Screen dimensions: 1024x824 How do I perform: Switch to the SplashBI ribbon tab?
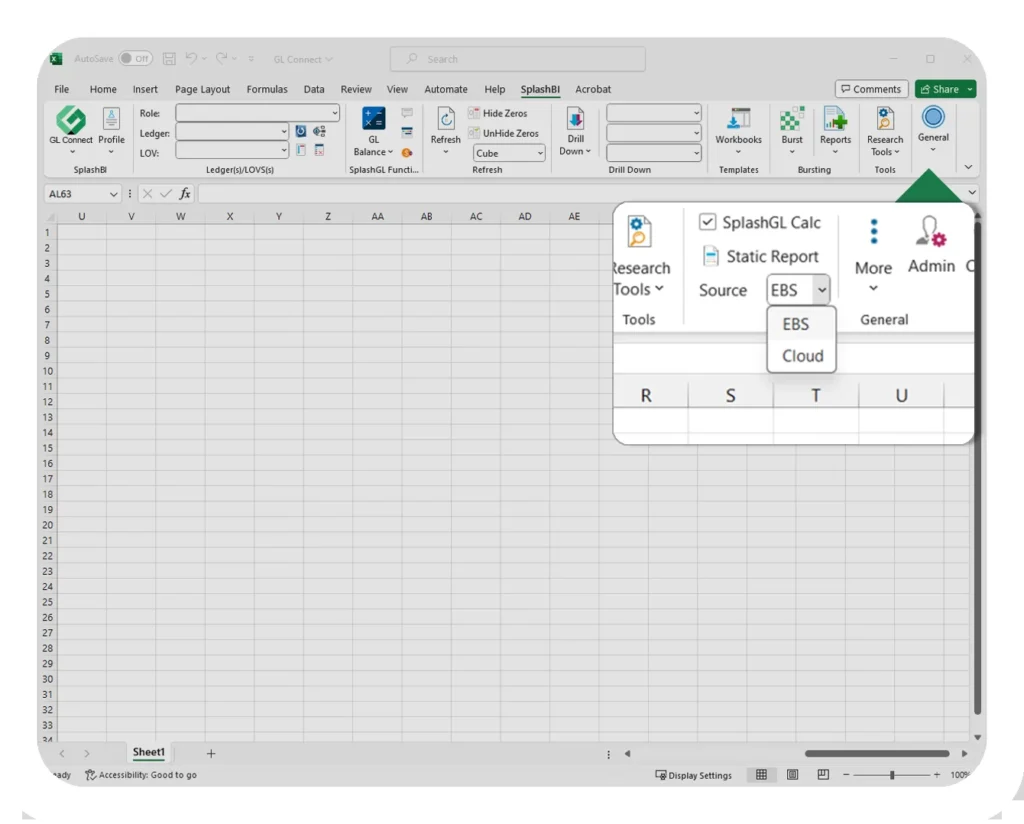coord(539,90)
